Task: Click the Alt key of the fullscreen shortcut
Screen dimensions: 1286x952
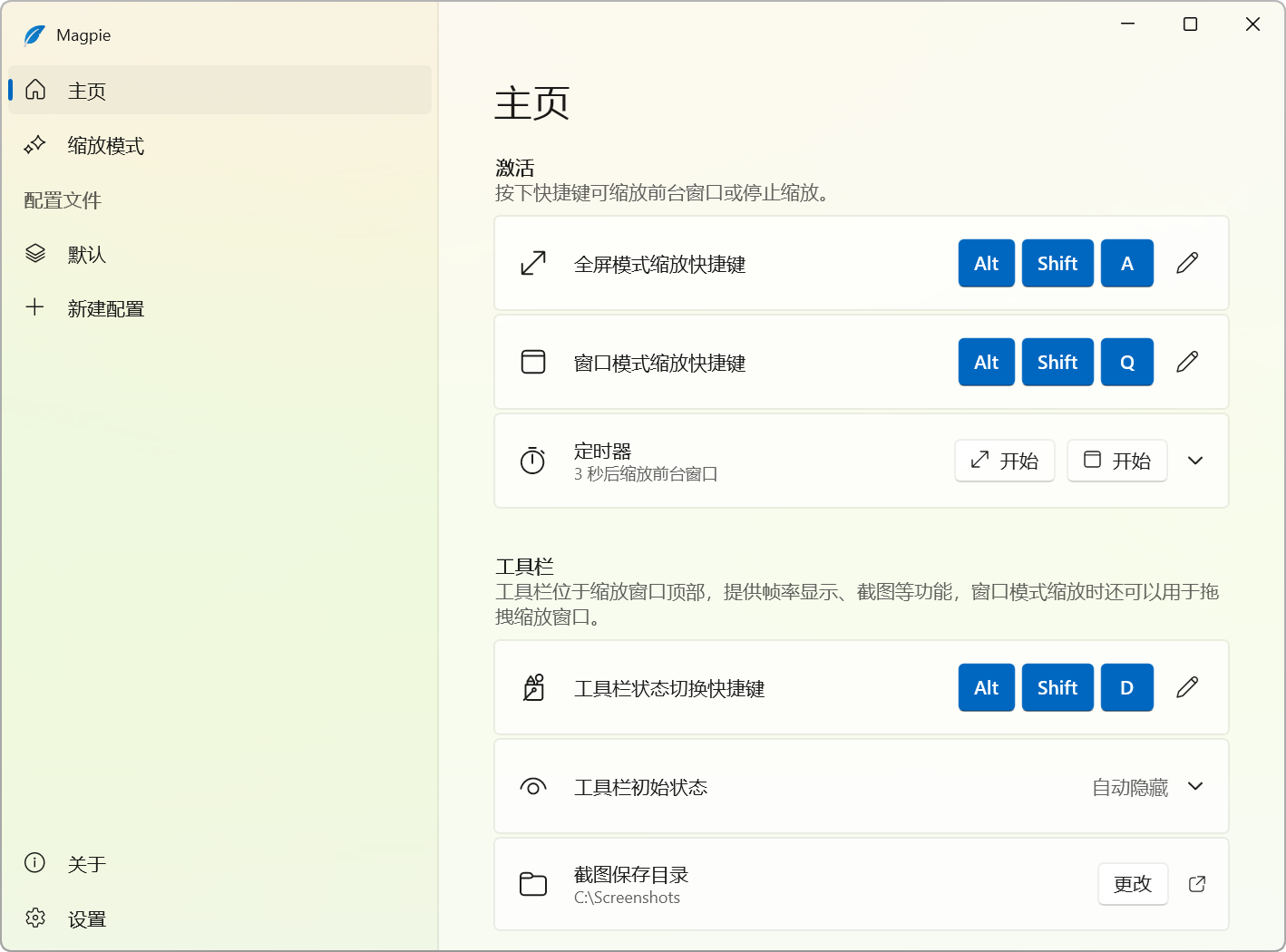Action: [x=987, y=263]
